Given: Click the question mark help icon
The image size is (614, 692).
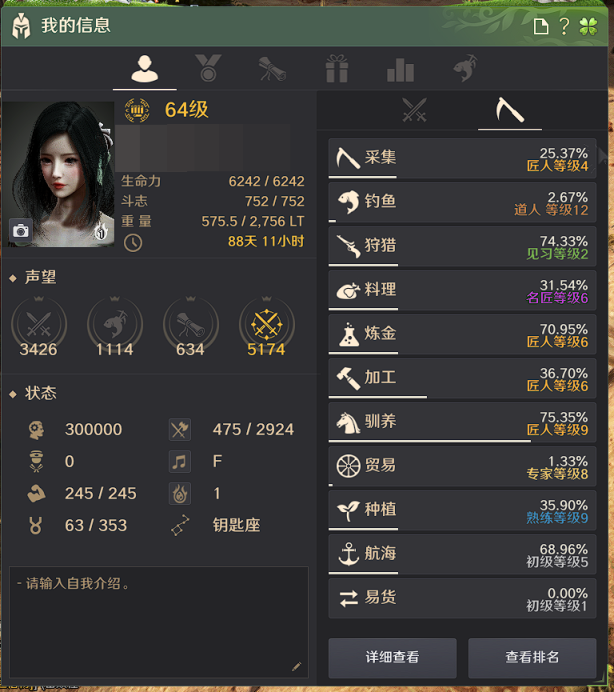Looking at the screenshot, I should [564, 26].
